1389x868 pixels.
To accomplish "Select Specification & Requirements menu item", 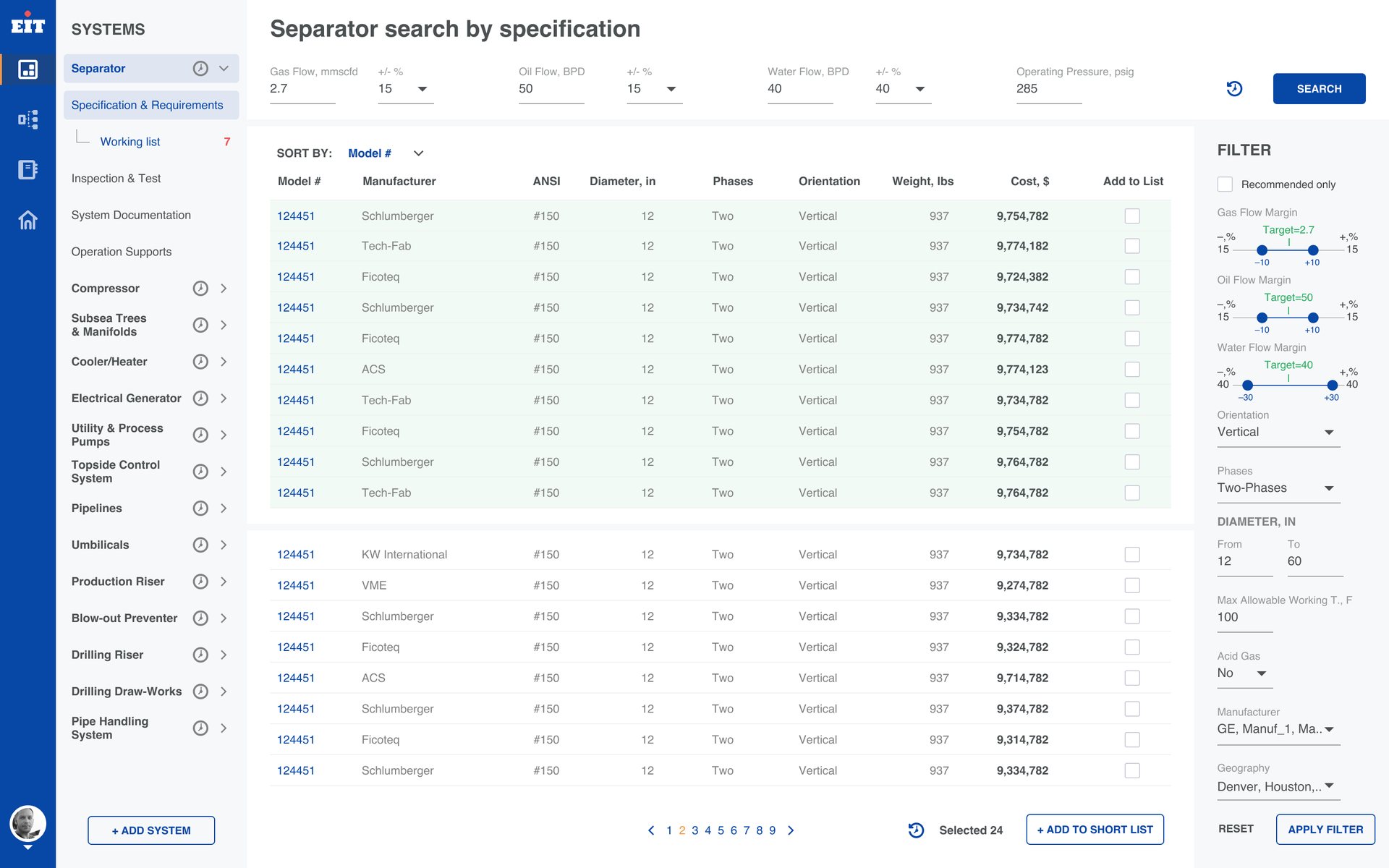I will (151, 106).
